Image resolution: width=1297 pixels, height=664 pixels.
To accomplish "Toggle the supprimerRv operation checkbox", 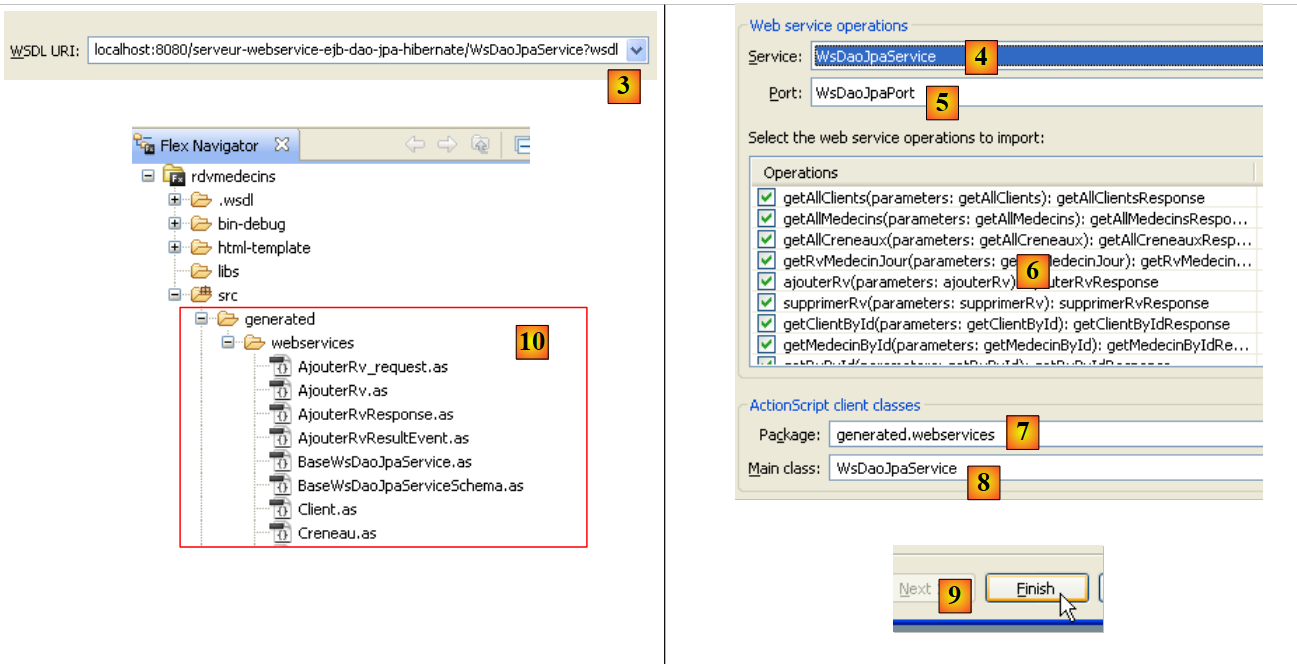I will tap(766, 302).
